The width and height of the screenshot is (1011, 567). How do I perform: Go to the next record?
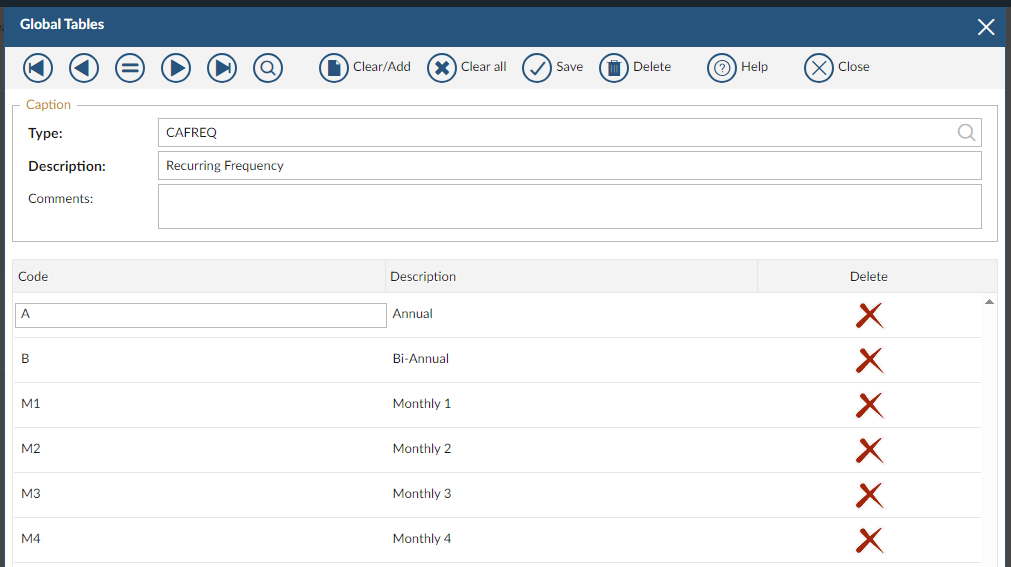(x=176, y=68)
